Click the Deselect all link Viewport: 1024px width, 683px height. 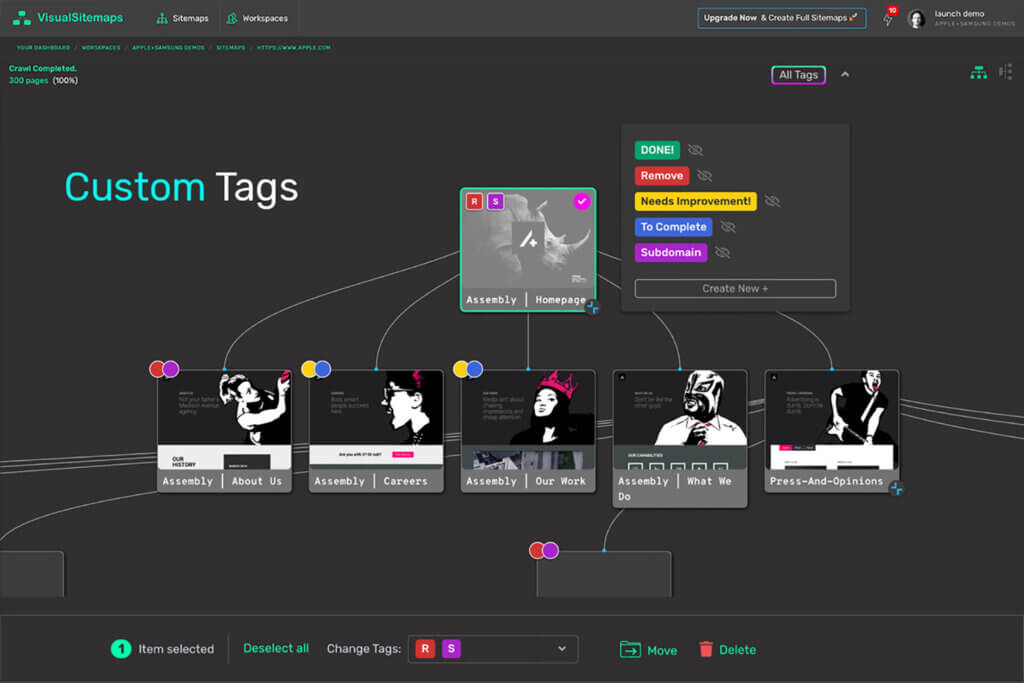point(276,648)
